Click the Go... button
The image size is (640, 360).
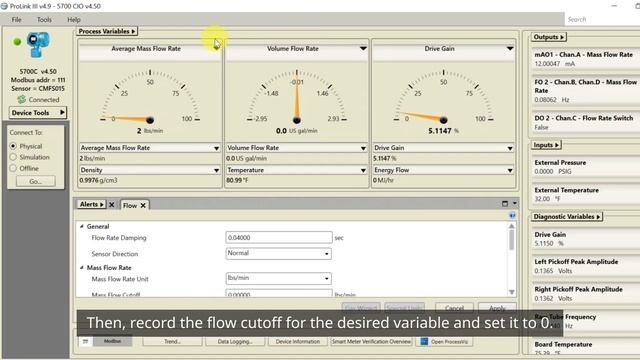coord(36,181)
